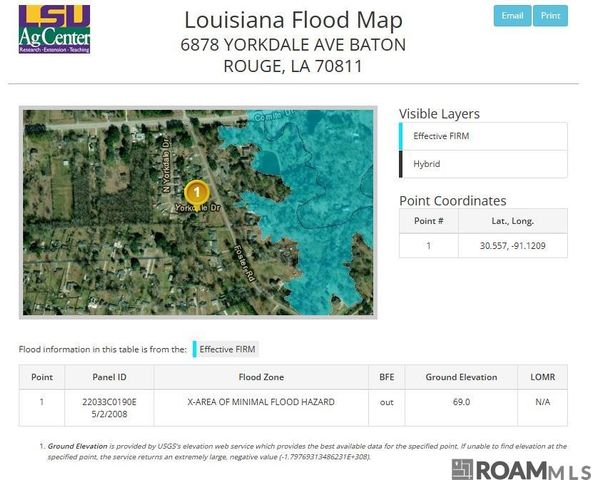This screenshot has width=591, height=480.
Task: Click the Point # column header
Action: (429, 221)
